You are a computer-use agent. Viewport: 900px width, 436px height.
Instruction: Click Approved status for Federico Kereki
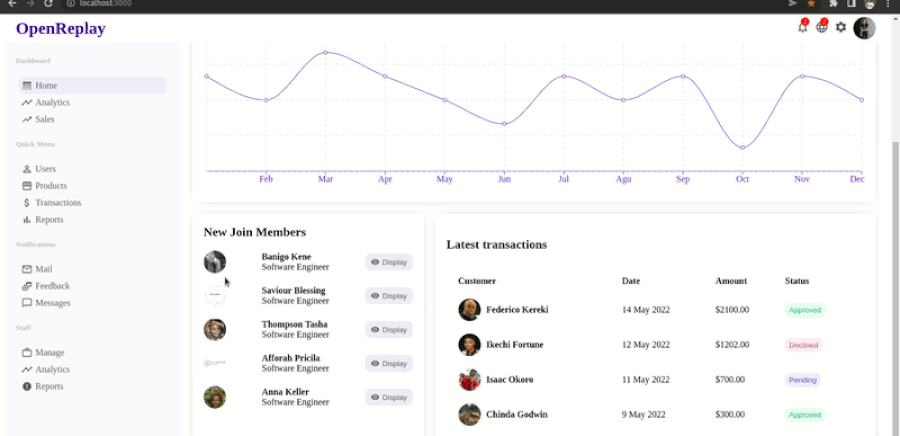[805, 310]
